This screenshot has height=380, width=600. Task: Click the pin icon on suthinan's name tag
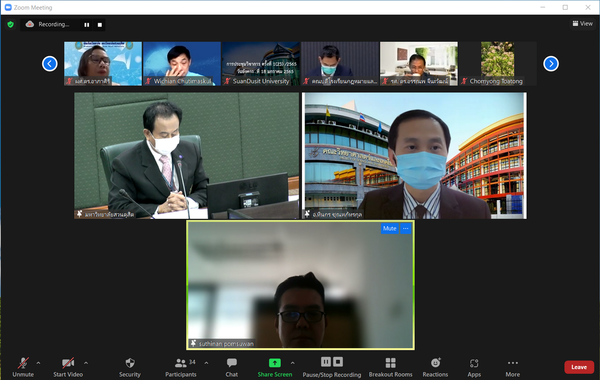click(x=193, y=343)
